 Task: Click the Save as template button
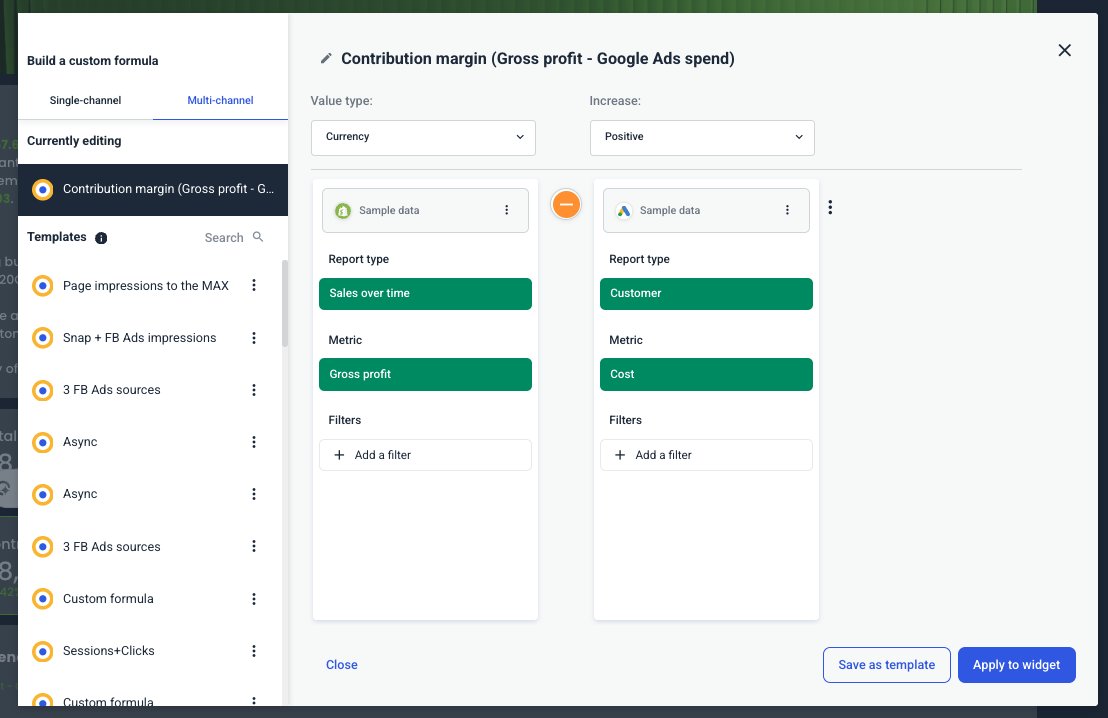(886, 665)
